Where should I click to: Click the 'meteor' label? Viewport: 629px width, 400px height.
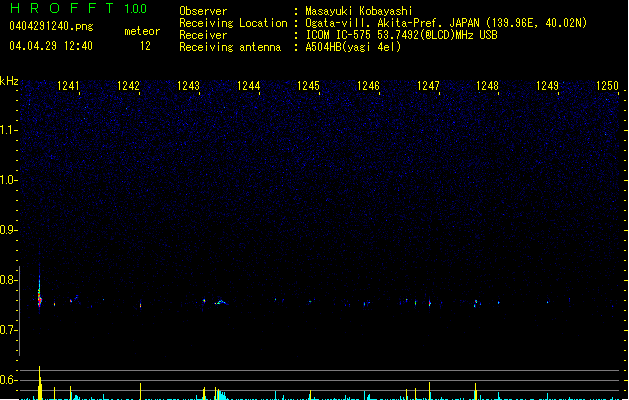point(142,31)
